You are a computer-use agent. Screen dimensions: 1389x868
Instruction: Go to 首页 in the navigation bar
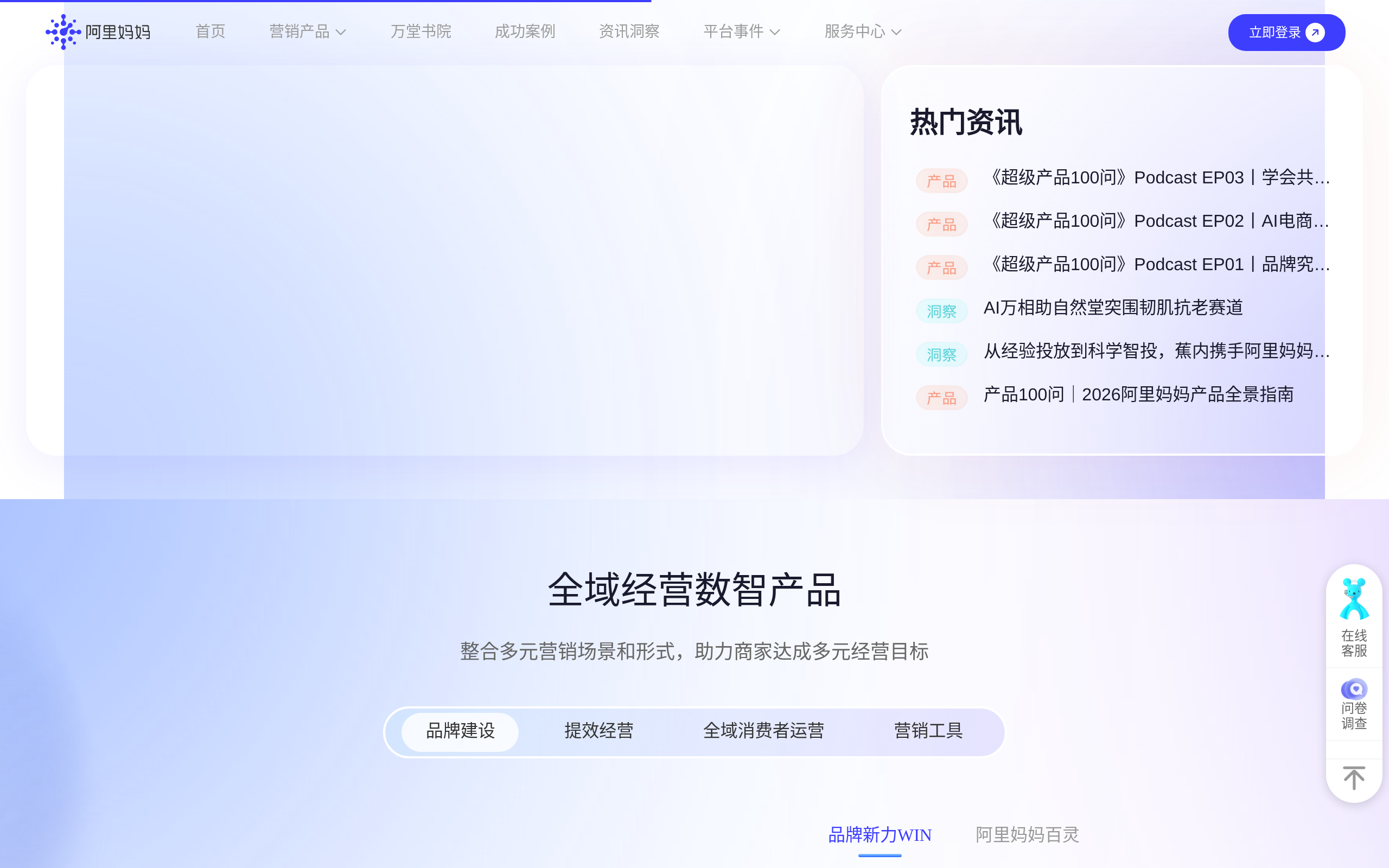[211, 31]
